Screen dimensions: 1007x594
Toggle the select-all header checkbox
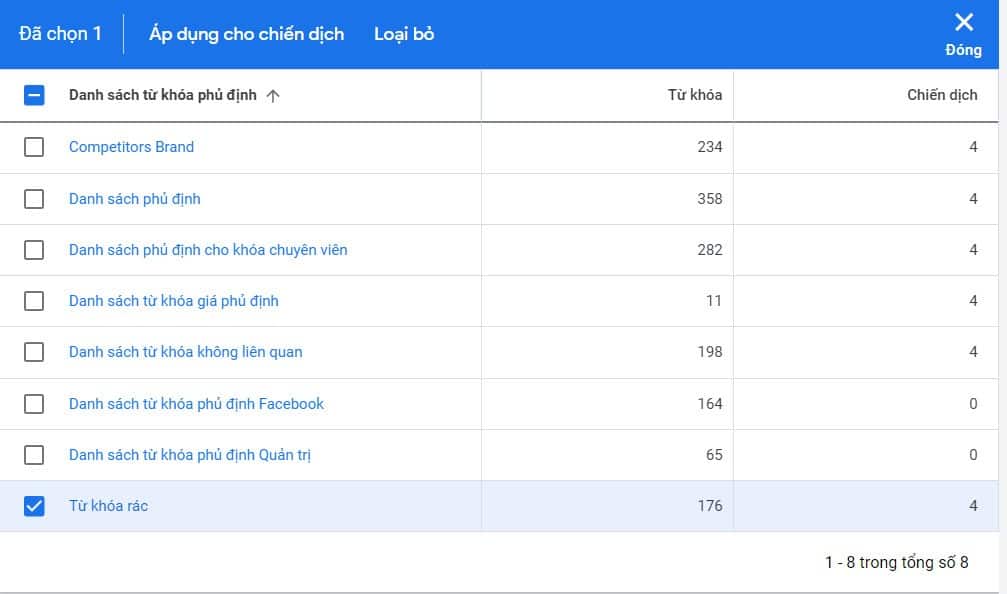[34, 96]
